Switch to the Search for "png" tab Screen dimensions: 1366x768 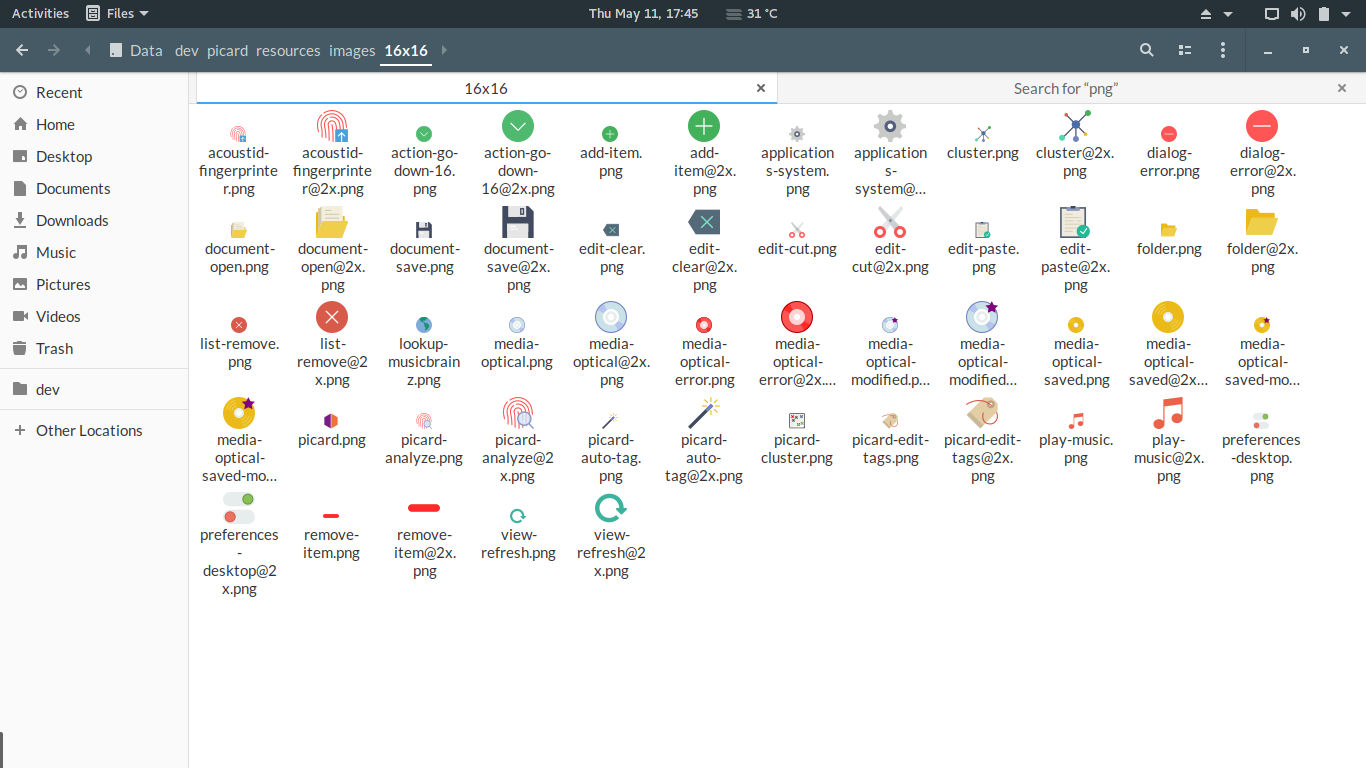(x=1065, y=89)
